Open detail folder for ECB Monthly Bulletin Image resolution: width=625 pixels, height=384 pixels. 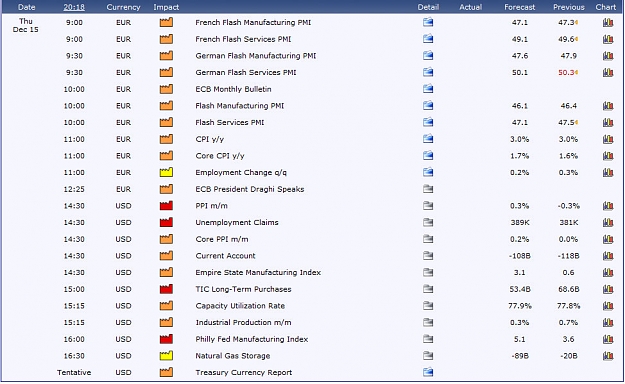pyautogui.click(x=428, y=89)
